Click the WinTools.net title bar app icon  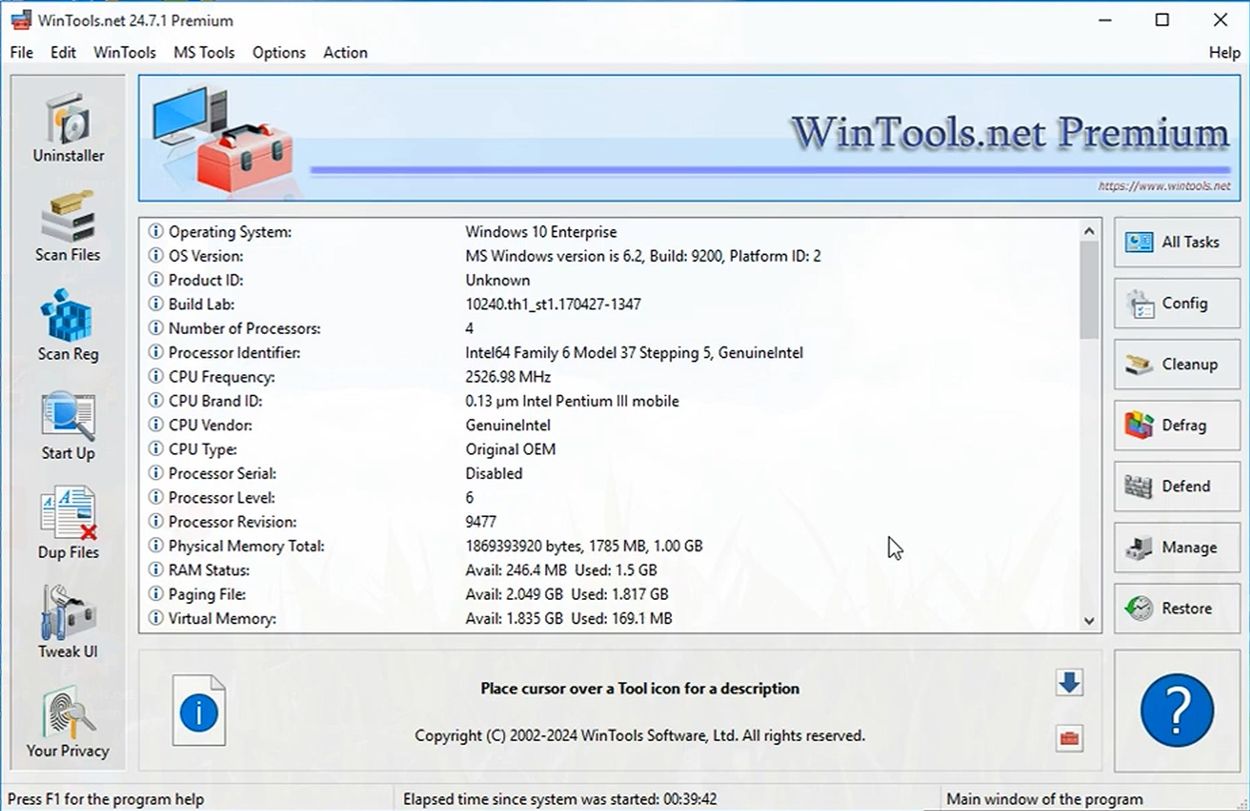point(19,20)
